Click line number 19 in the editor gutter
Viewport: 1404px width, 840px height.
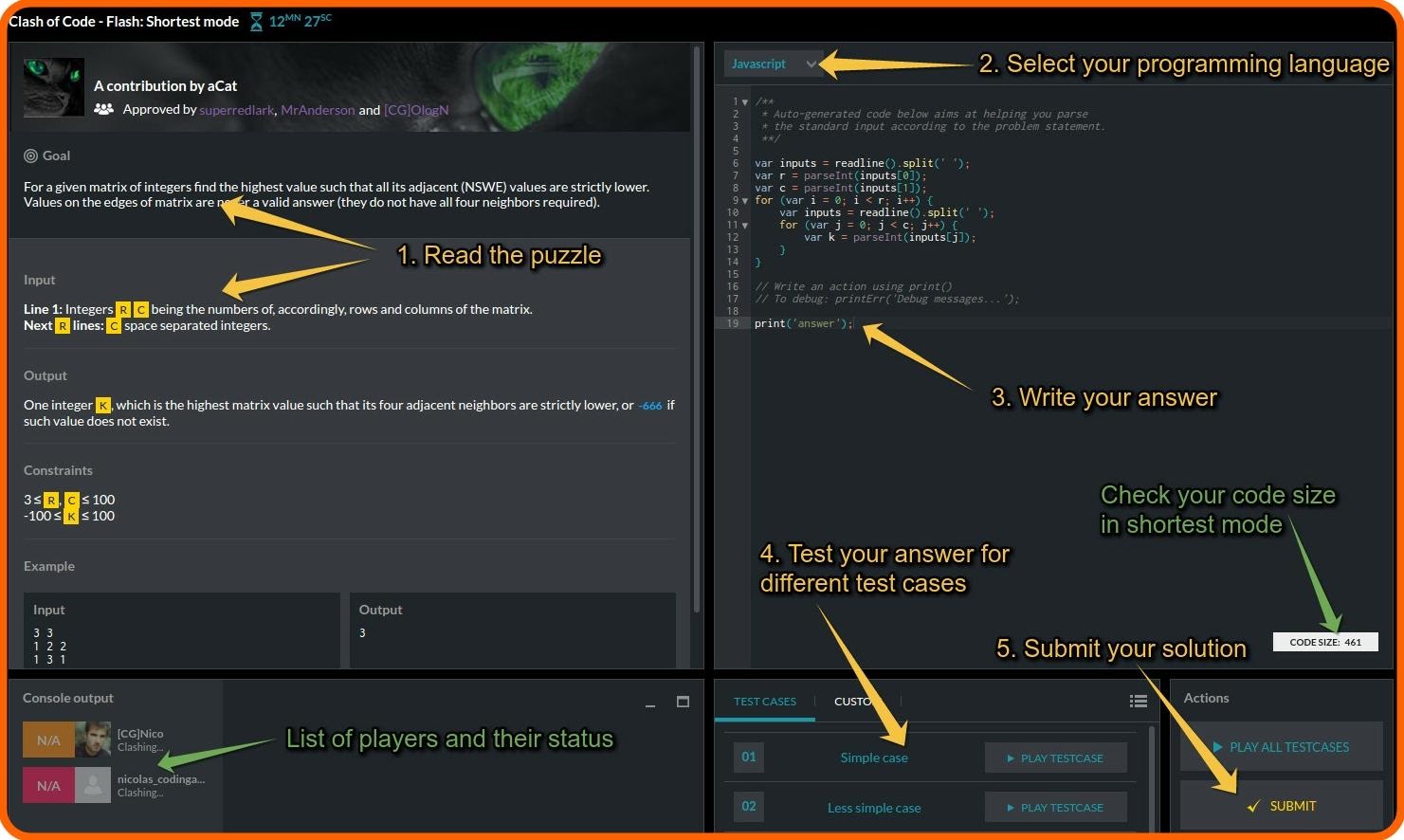[x=733, y=323]
